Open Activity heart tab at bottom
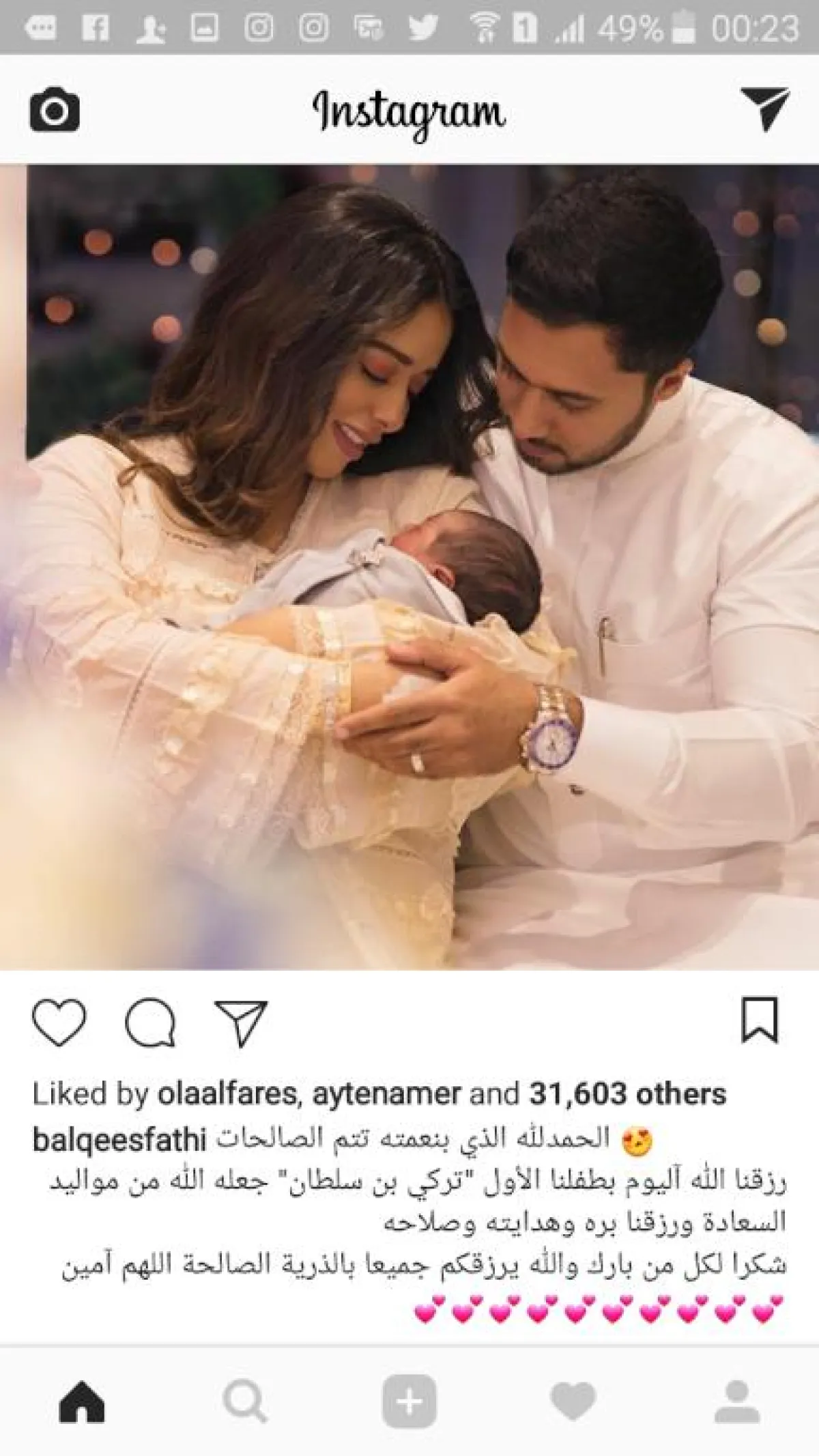 (x=573, y=1403)
